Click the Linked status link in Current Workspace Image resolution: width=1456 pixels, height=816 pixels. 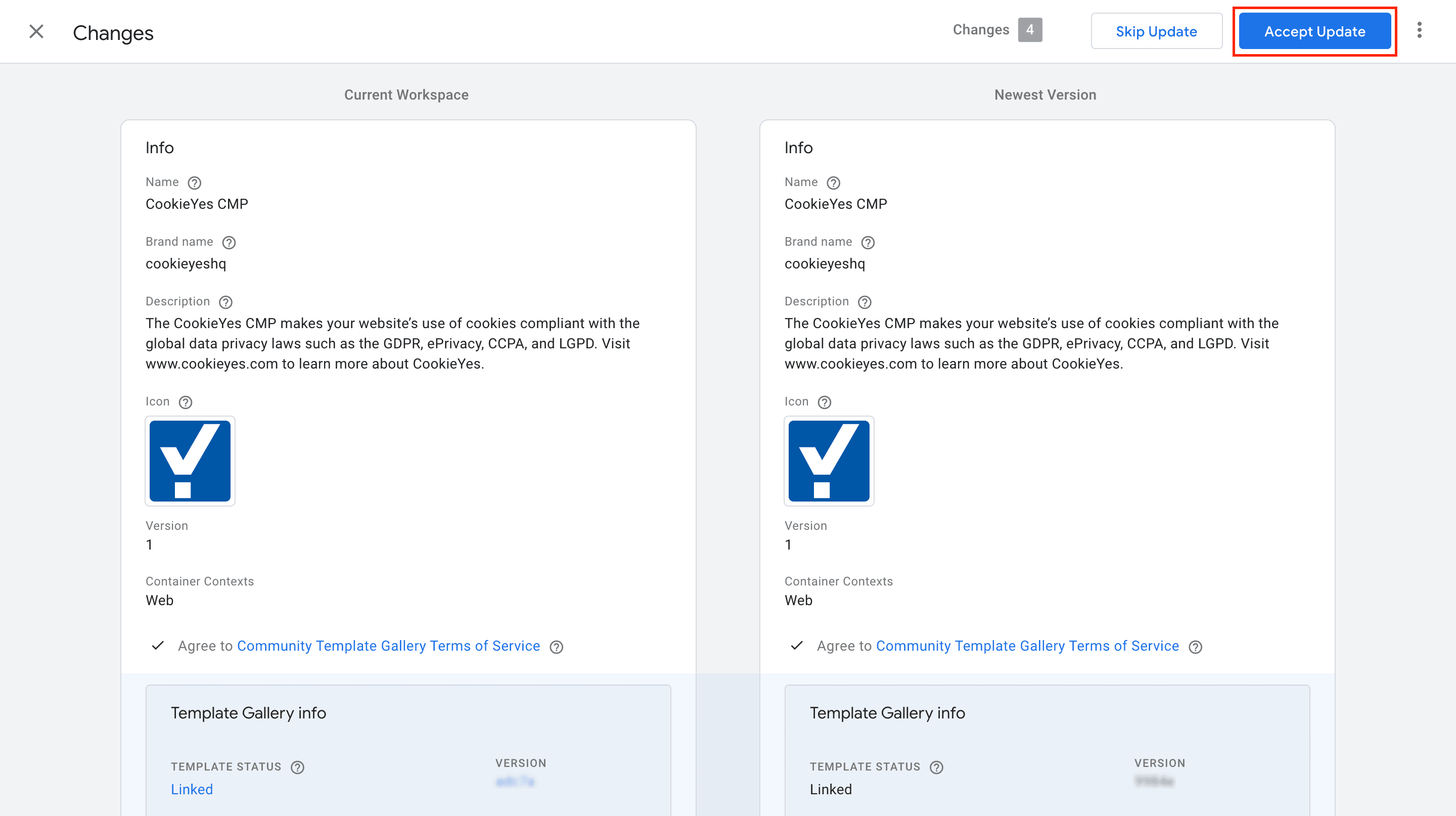click(x=192, y=789)
